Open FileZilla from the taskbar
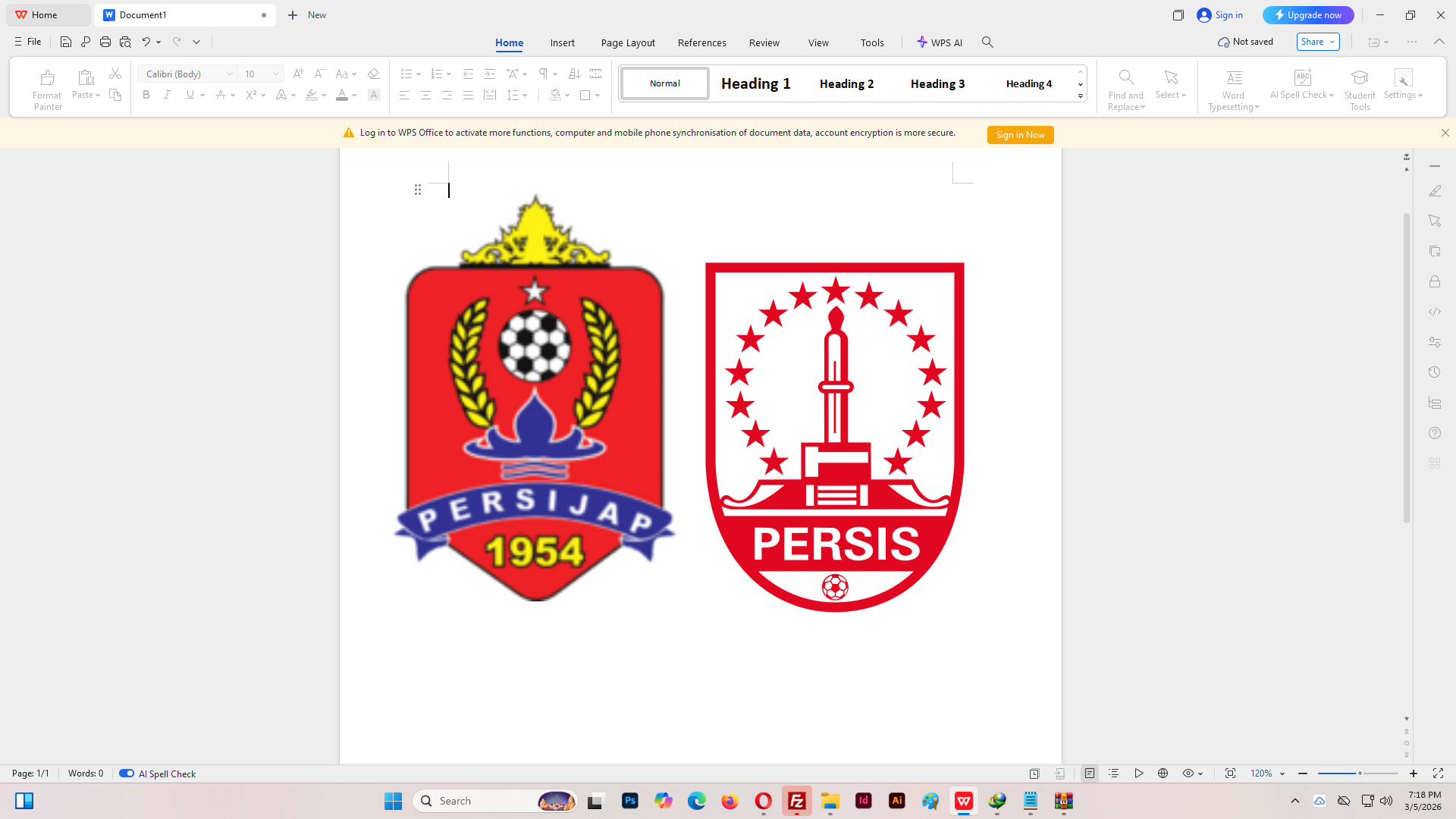The height and width of the screenshot is (819, 1456). pyautogui.click(x=796, y=801)
